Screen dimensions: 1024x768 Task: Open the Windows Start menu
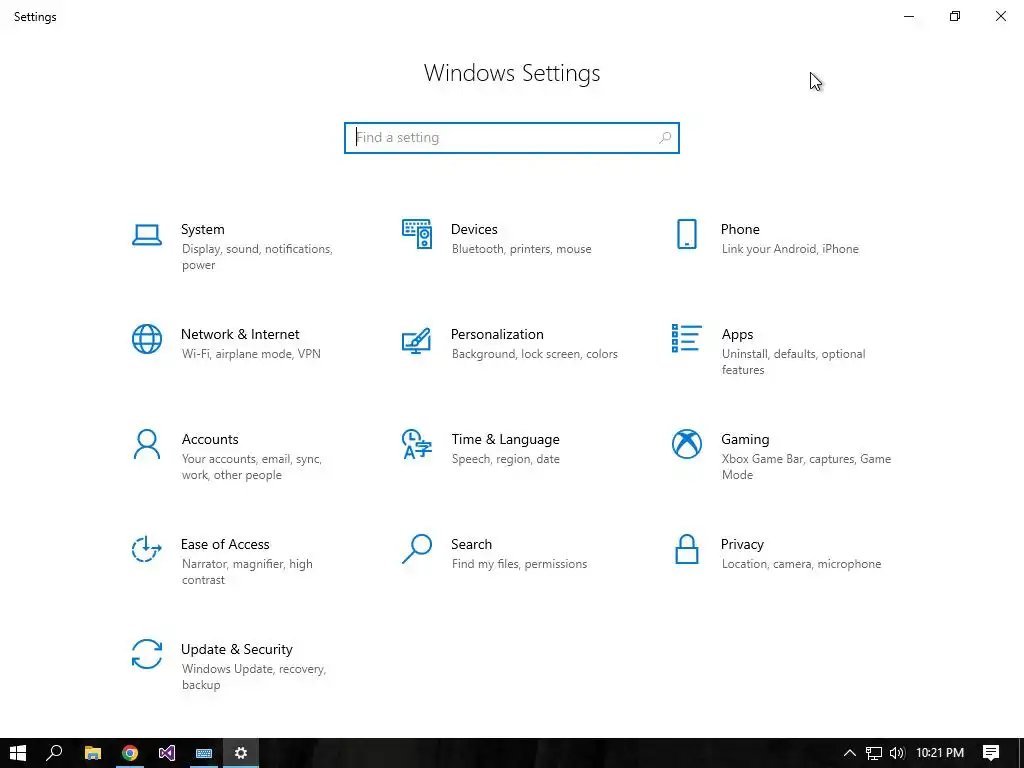pyautogui.click(x=18, y=753)
